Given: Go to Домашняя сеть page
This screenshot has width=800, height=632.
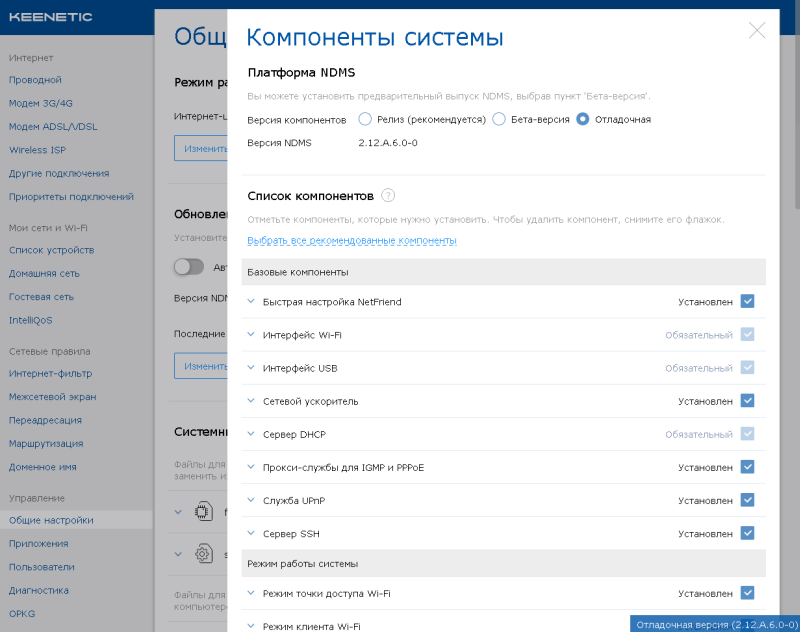Looking at the screenshot, I should pyautogui.click(x=44, y=274).
